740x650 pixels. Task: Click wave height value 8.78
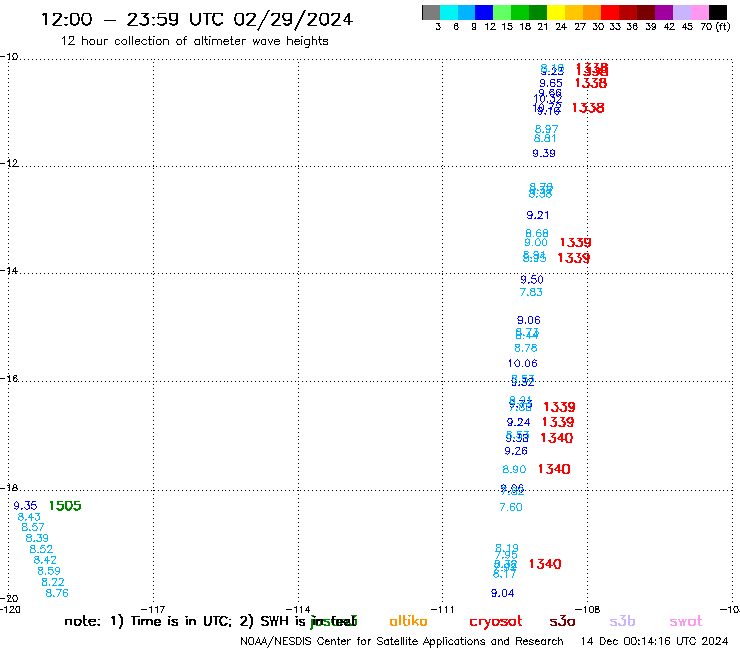coord(526,348)
